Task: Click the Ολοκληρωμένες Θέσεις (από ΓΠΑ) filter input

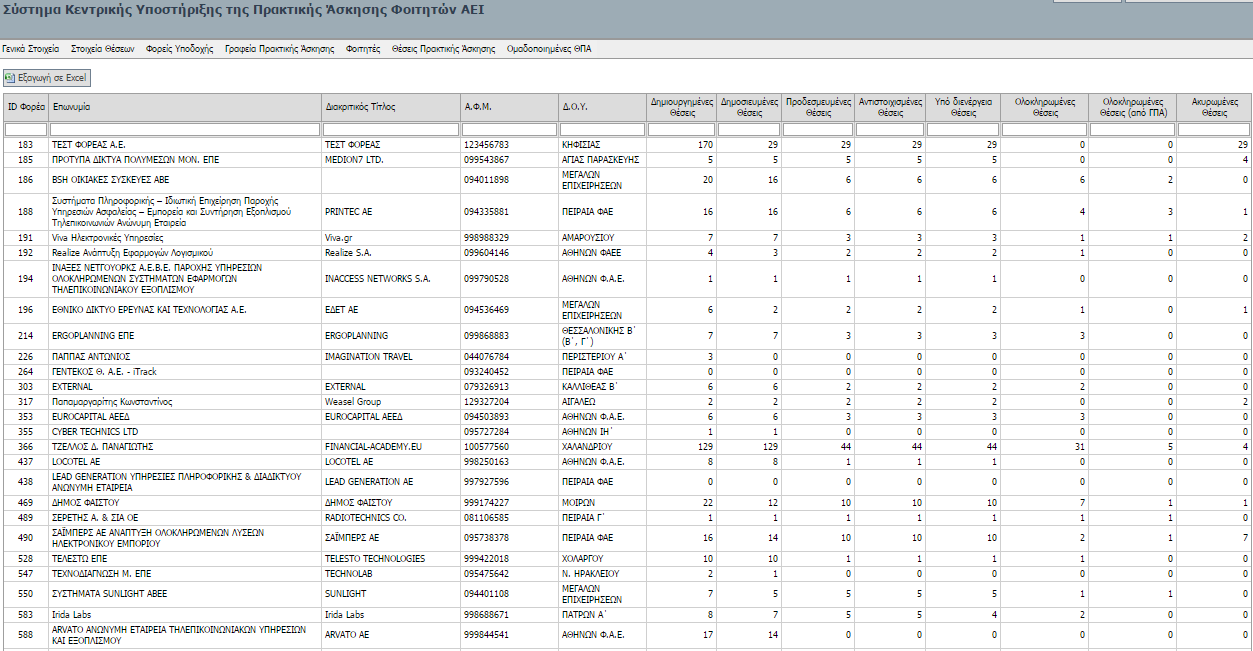Action: (1132, 130)
